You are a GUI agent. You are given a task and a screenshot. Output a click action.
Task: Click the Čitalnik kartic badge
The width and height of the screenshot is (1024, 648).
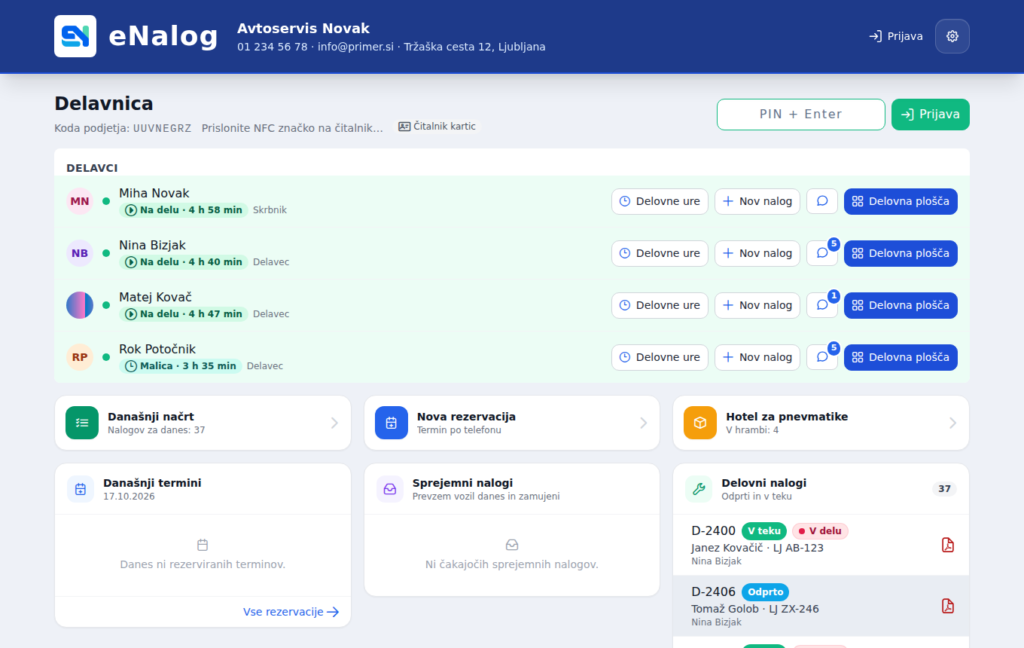click(x=438, y=126)
